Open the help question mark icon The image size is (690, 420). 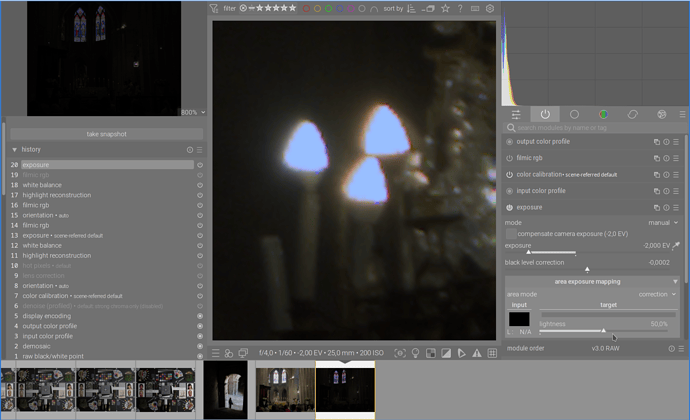pos(460,8)
